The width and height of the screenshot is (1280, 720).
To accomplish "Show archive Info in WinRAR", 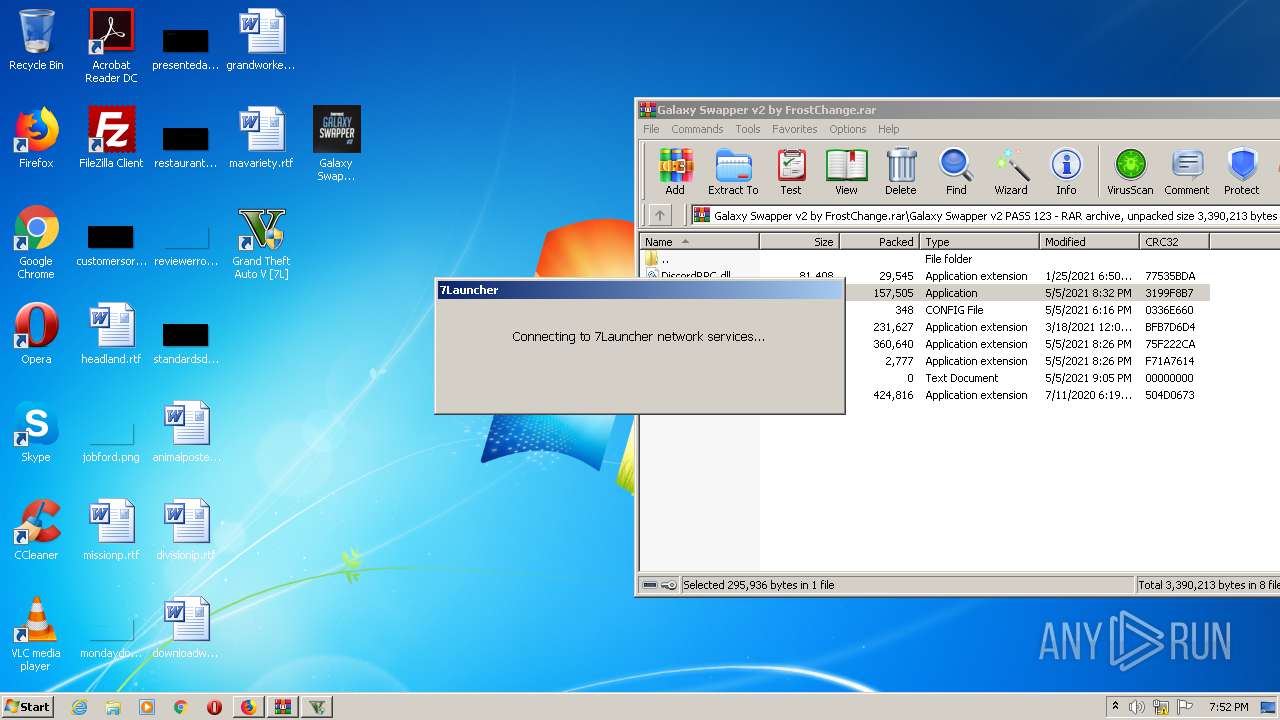I will pos(1066,172).
